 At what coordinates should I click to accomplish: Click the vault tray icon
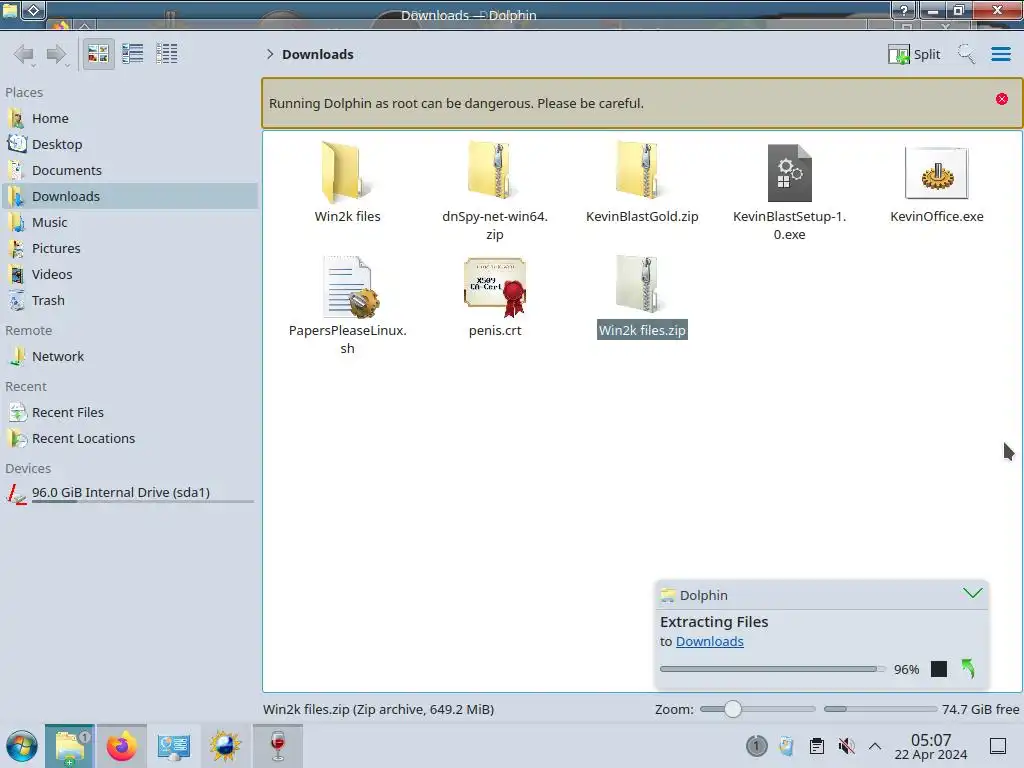pyautogui.click(x=786, y=746)
